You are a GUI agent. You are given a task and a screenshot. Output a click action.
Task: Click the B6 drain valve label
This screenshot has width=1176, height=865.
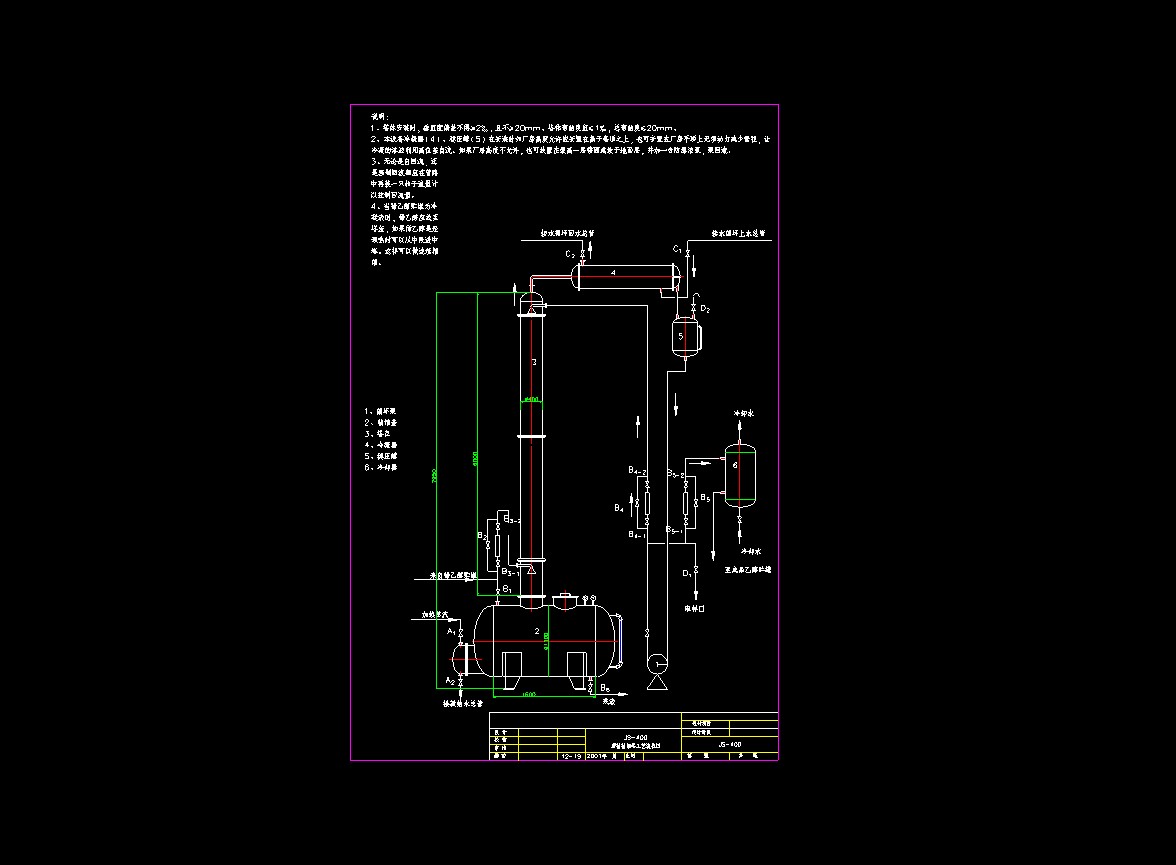coord(604,688)
